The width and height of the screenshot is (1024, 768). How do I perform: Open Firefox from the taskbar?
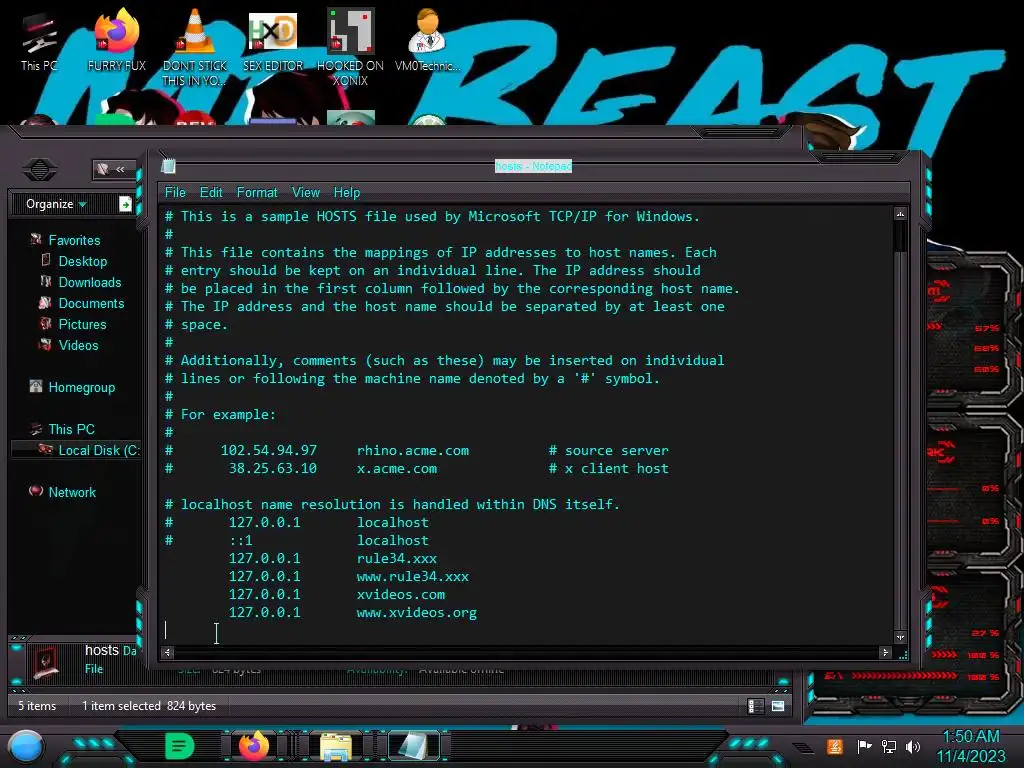[254, 746]
